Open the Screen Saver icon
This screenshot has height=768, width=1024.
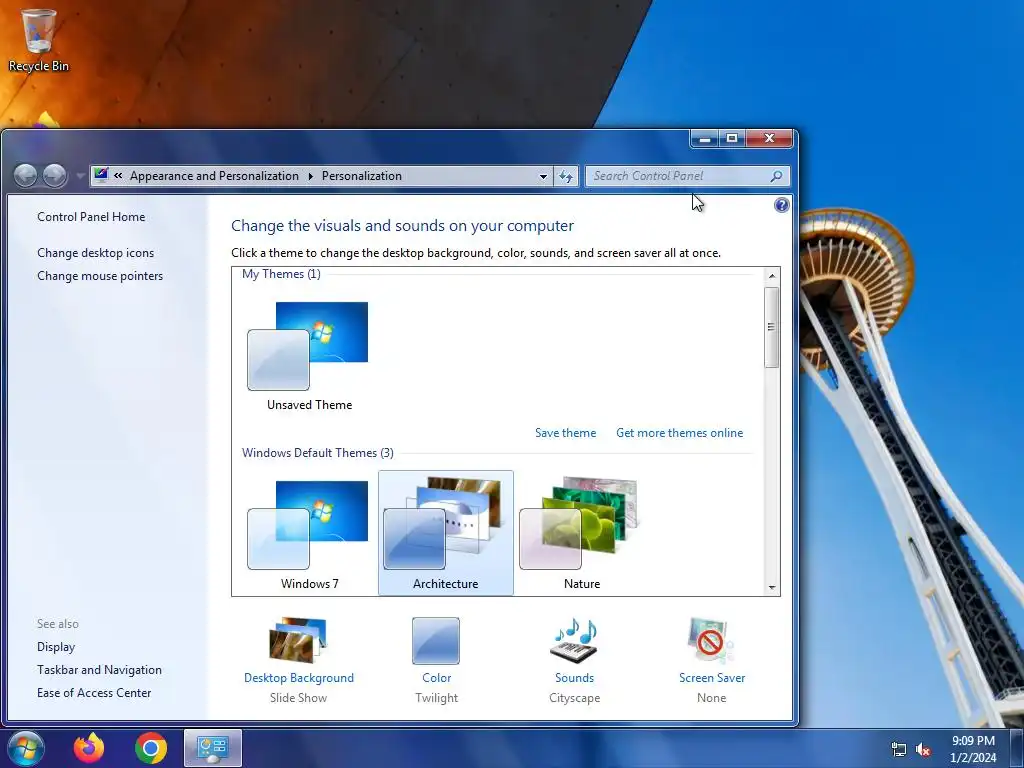click(x=711, y=641)
